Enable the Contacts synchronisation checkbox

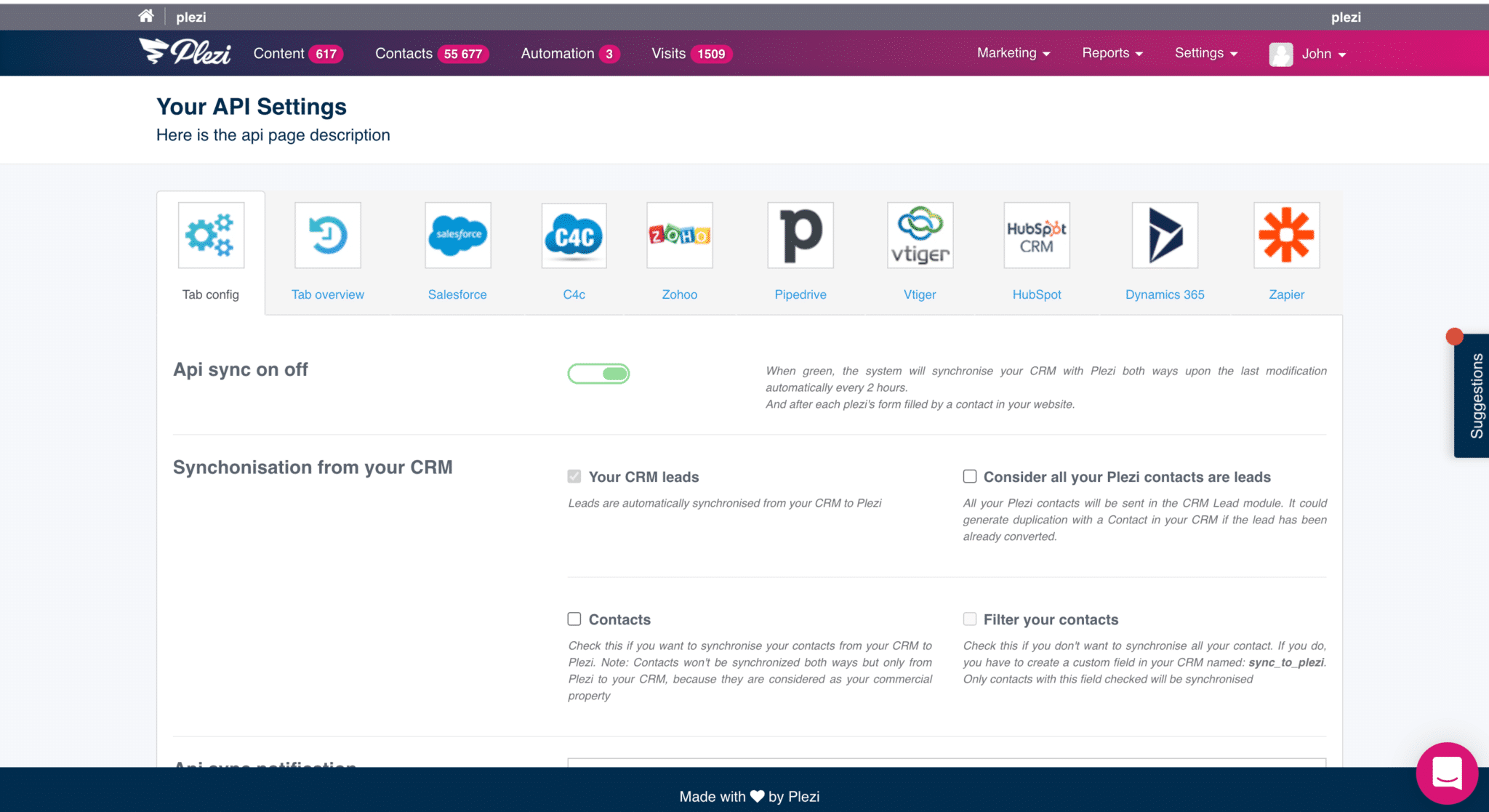tap(574, 619)
